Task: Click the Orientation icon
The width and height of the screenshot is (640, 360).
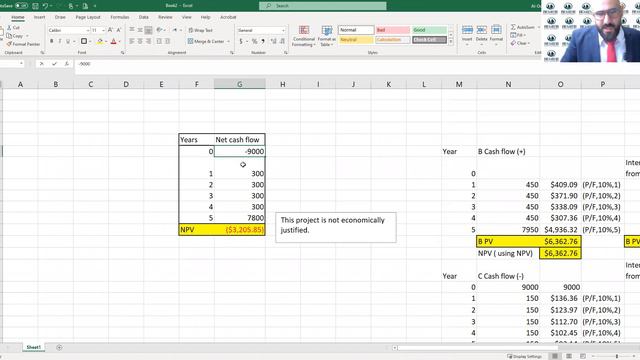Action: click(x=160, y=30)
